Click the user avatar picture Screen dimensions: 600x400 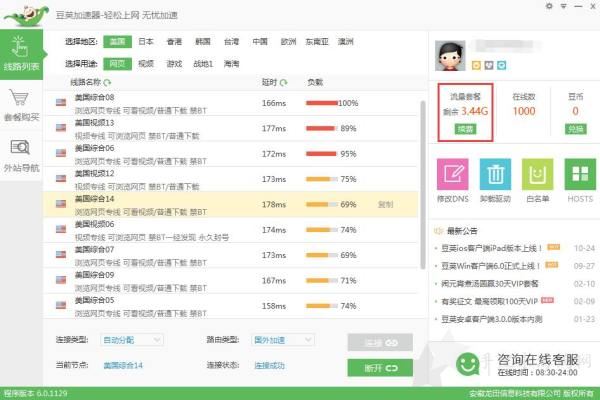[450, 56]
